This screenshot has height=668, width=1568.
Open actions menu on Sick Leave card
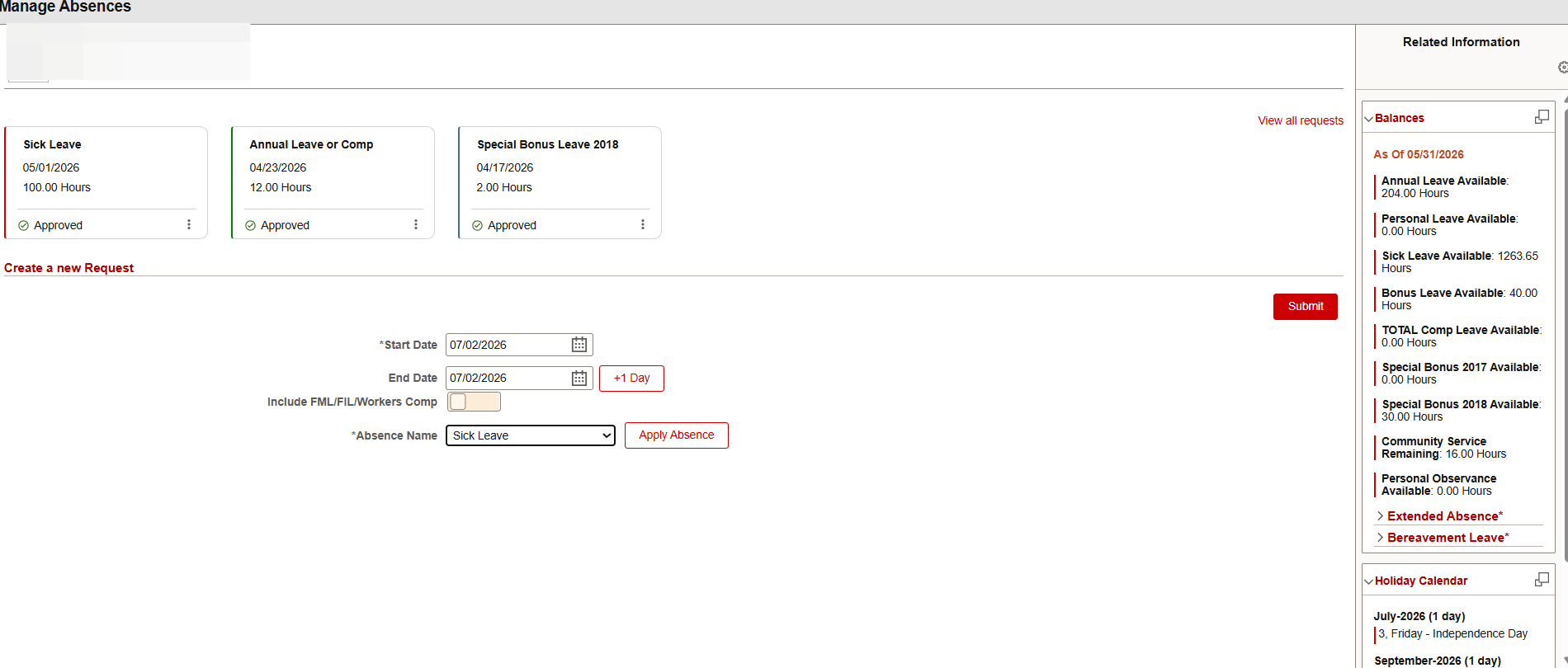coord(189,224)
